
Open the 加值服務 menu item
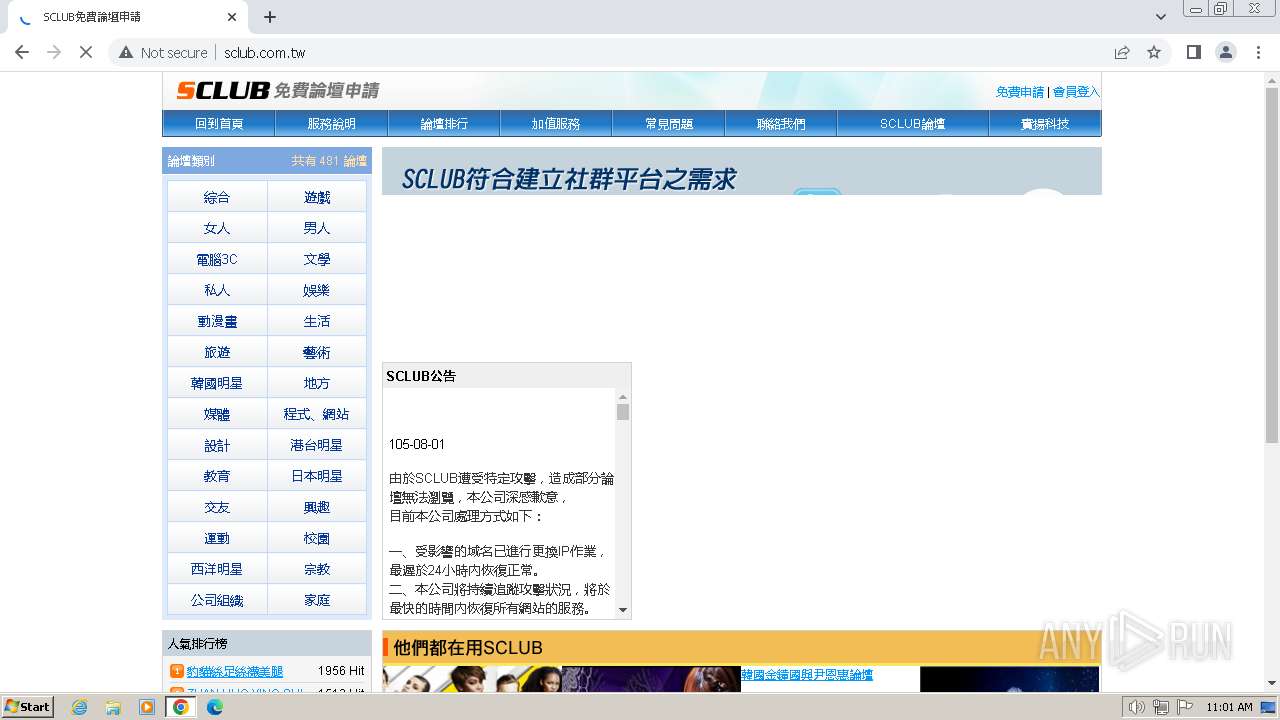coord(556,124)
